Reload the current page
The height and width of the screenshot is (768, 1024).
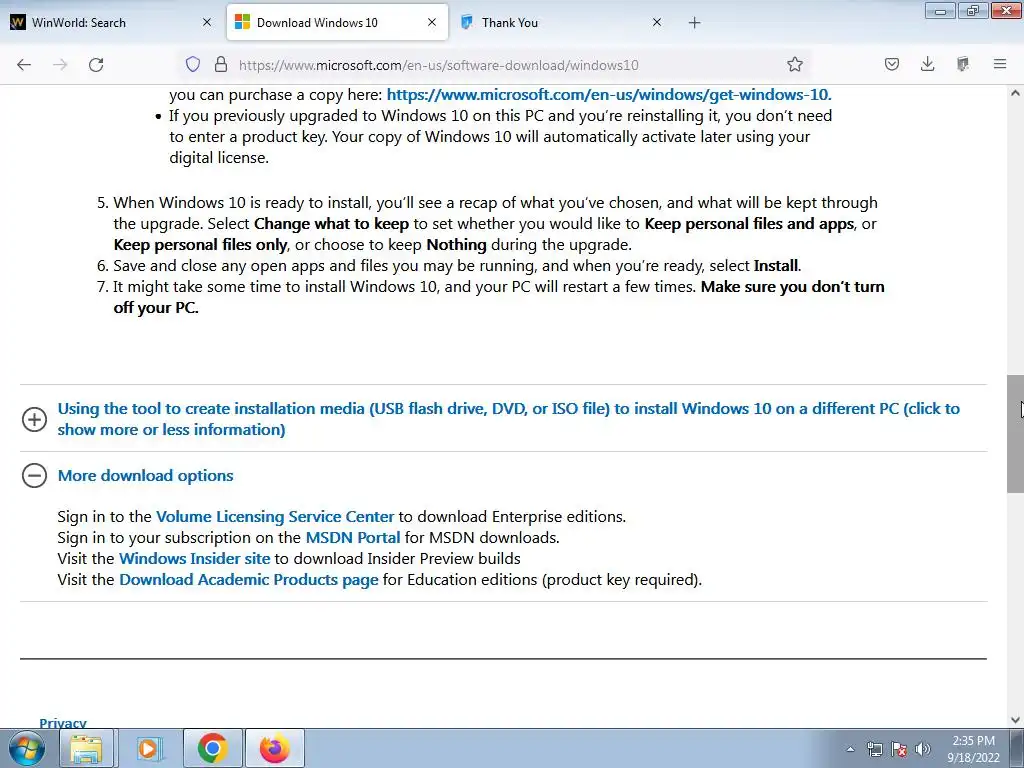pos(96,65)
